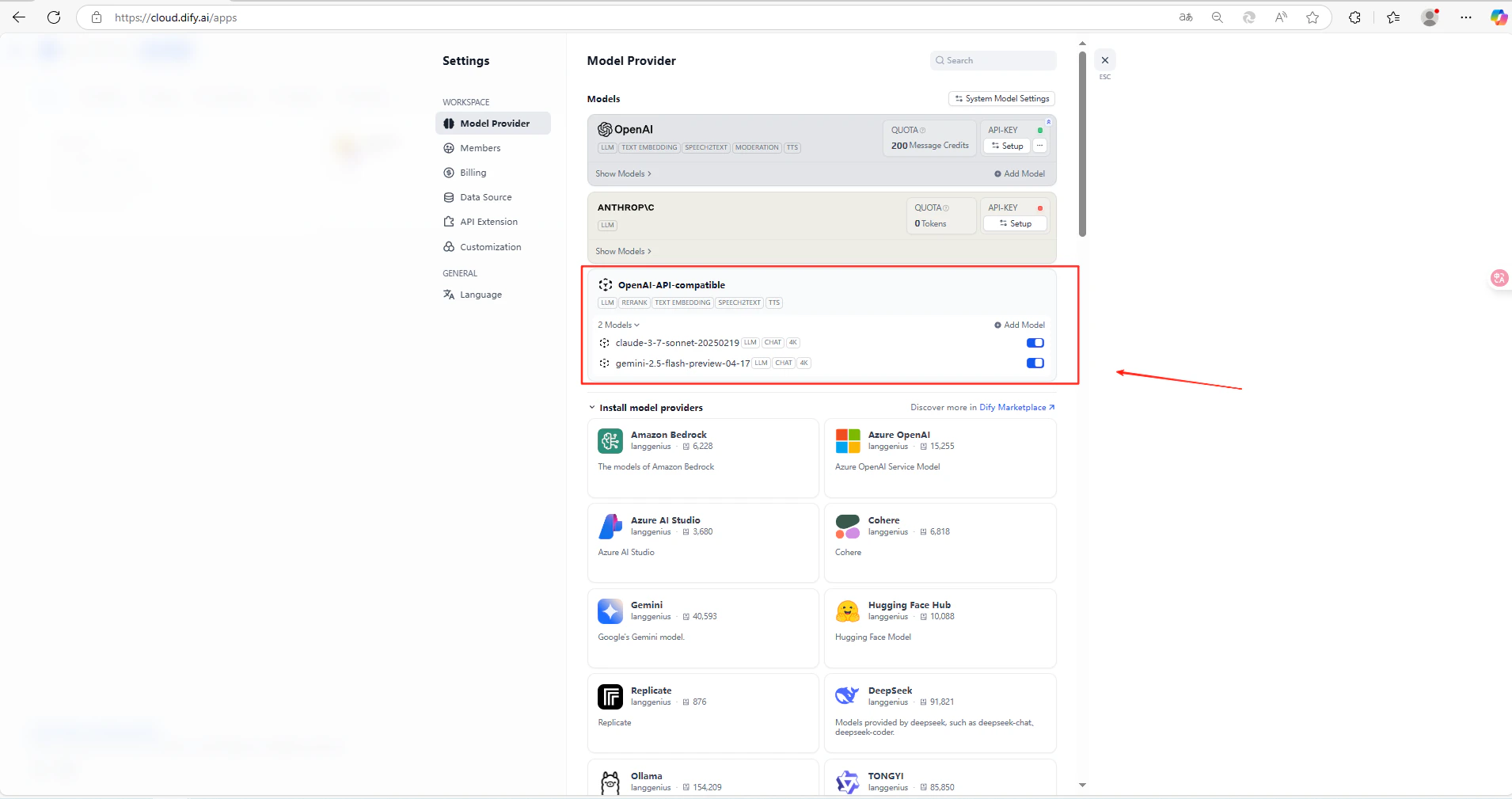Click the scrollbar down arrow

1082,786
